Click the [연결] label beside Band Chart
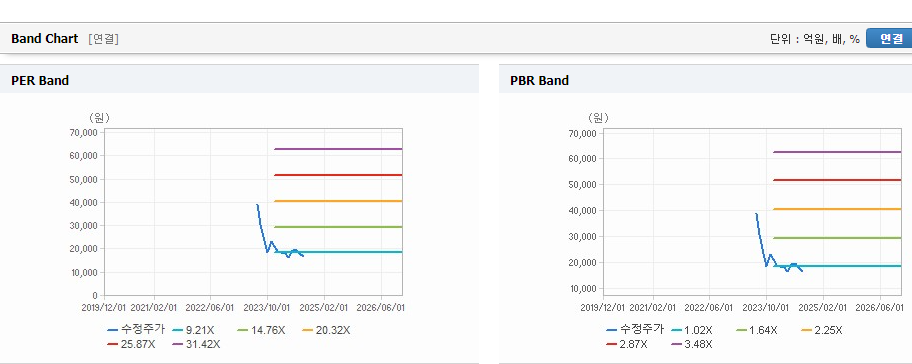Viewport: 912px width, 364px height. click(x=104, y=39)
